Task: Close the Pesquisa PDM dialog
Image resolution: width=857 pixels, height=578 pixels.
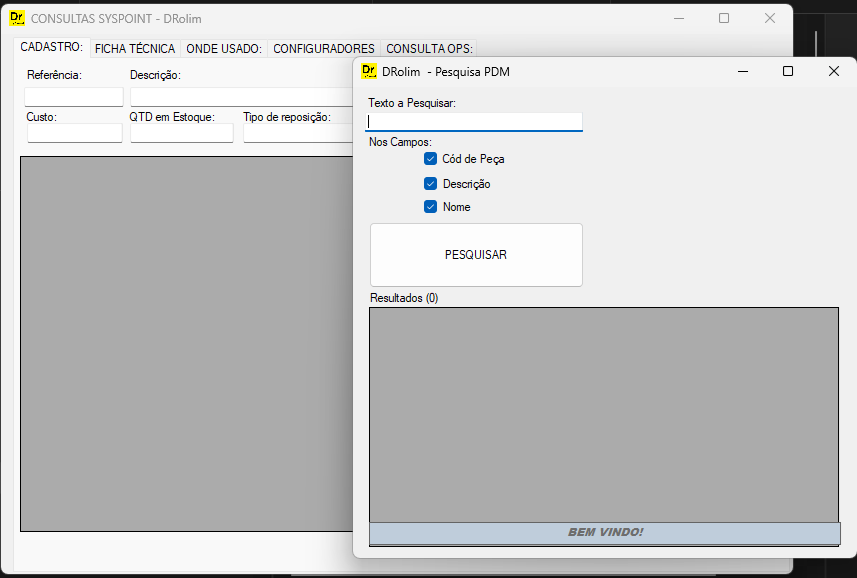Action: point(833,71)
